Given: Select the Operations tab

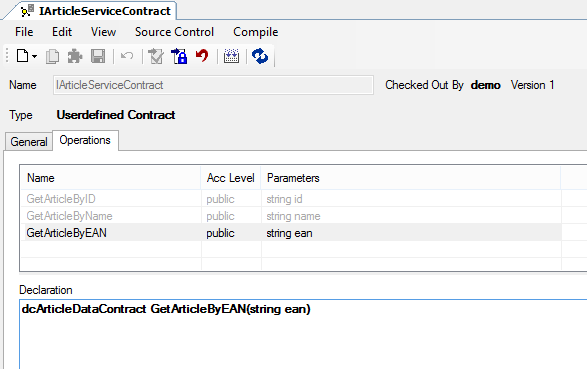Looking at the screenshot, I should [85, 140].
